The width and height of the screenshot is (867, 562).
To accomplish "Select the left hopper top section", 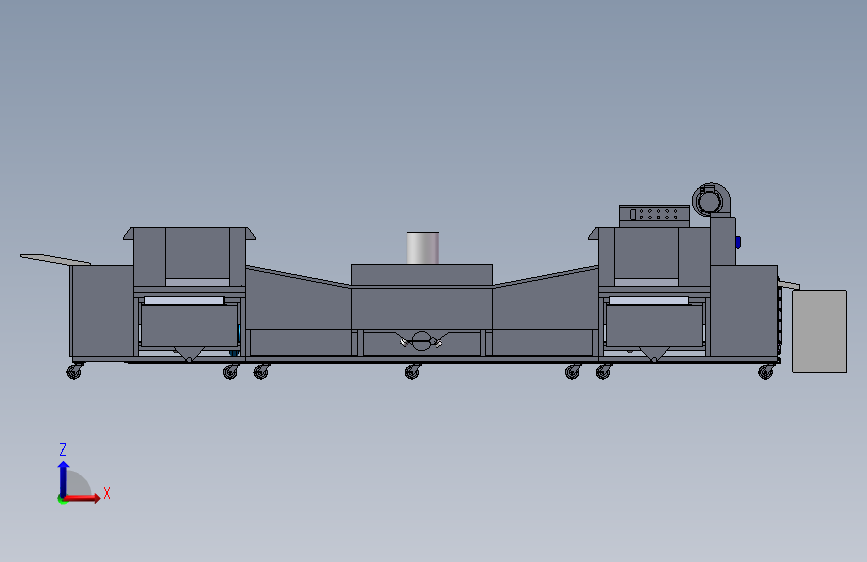I will pos(189,256).
